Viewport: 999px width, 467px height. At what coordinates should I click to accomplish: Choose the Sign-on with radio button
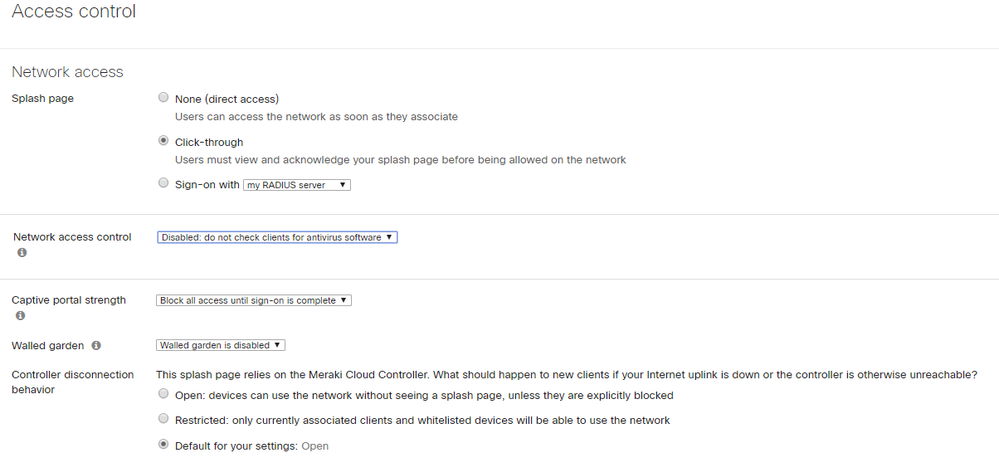point(163,184)
